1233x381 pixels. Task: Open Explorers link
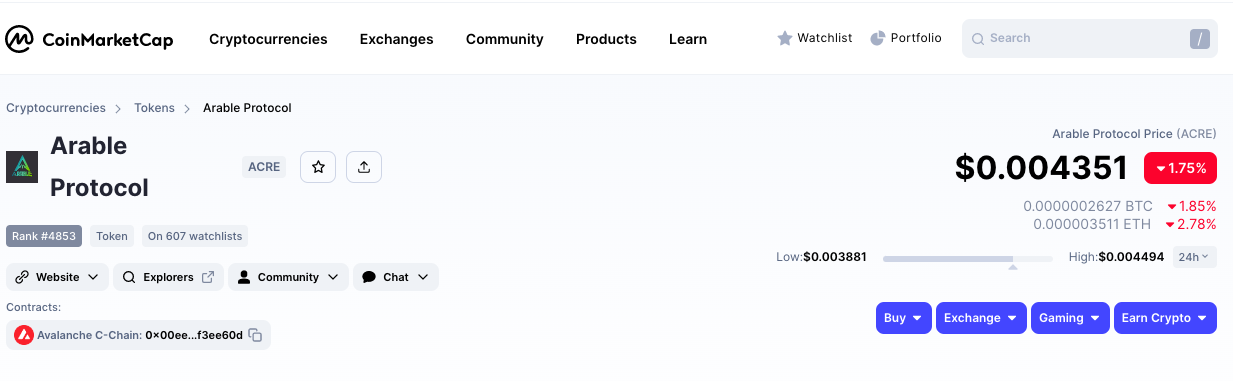point(169,277)
